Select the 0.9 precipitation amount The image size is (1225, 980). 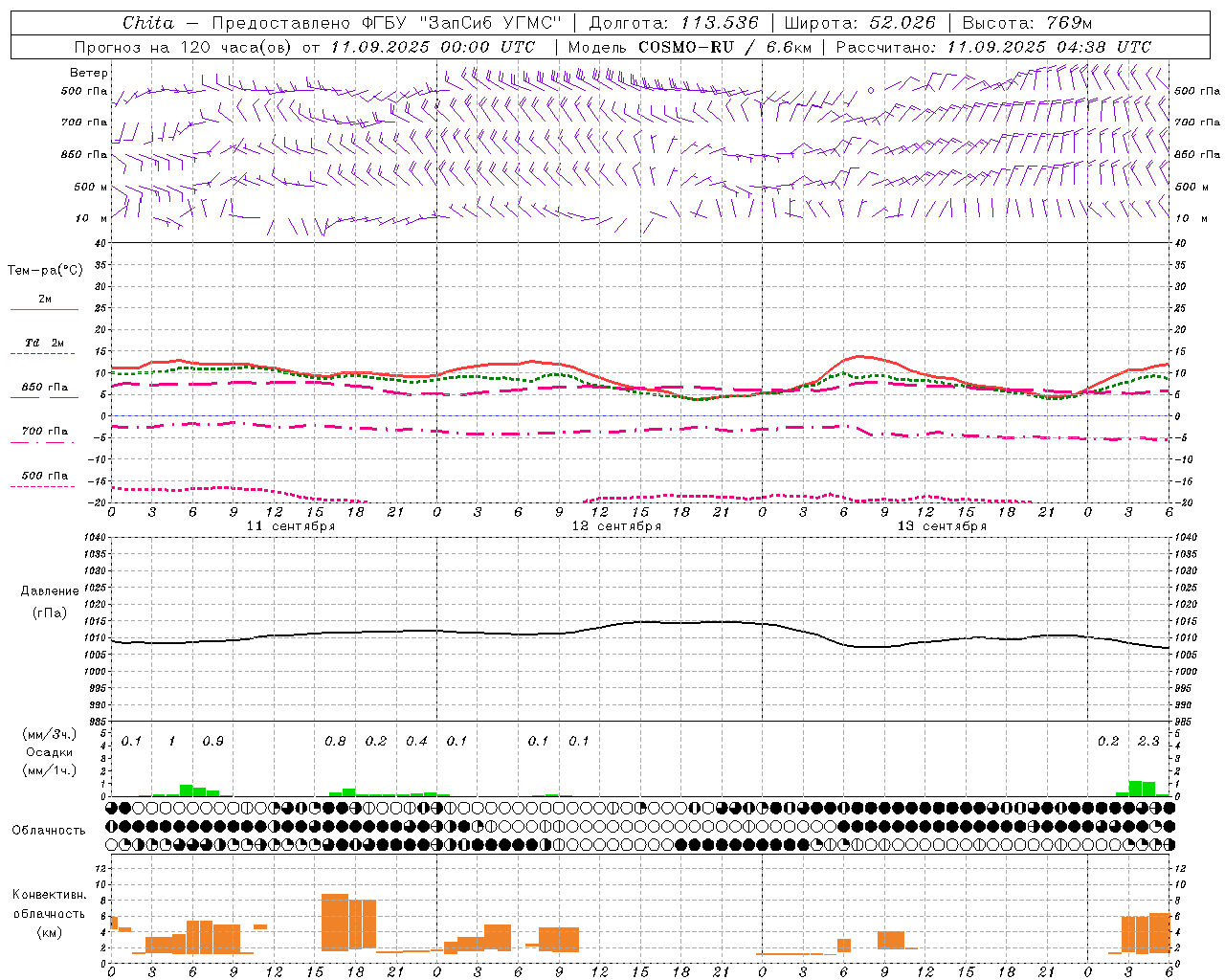[x=212, y=741]
